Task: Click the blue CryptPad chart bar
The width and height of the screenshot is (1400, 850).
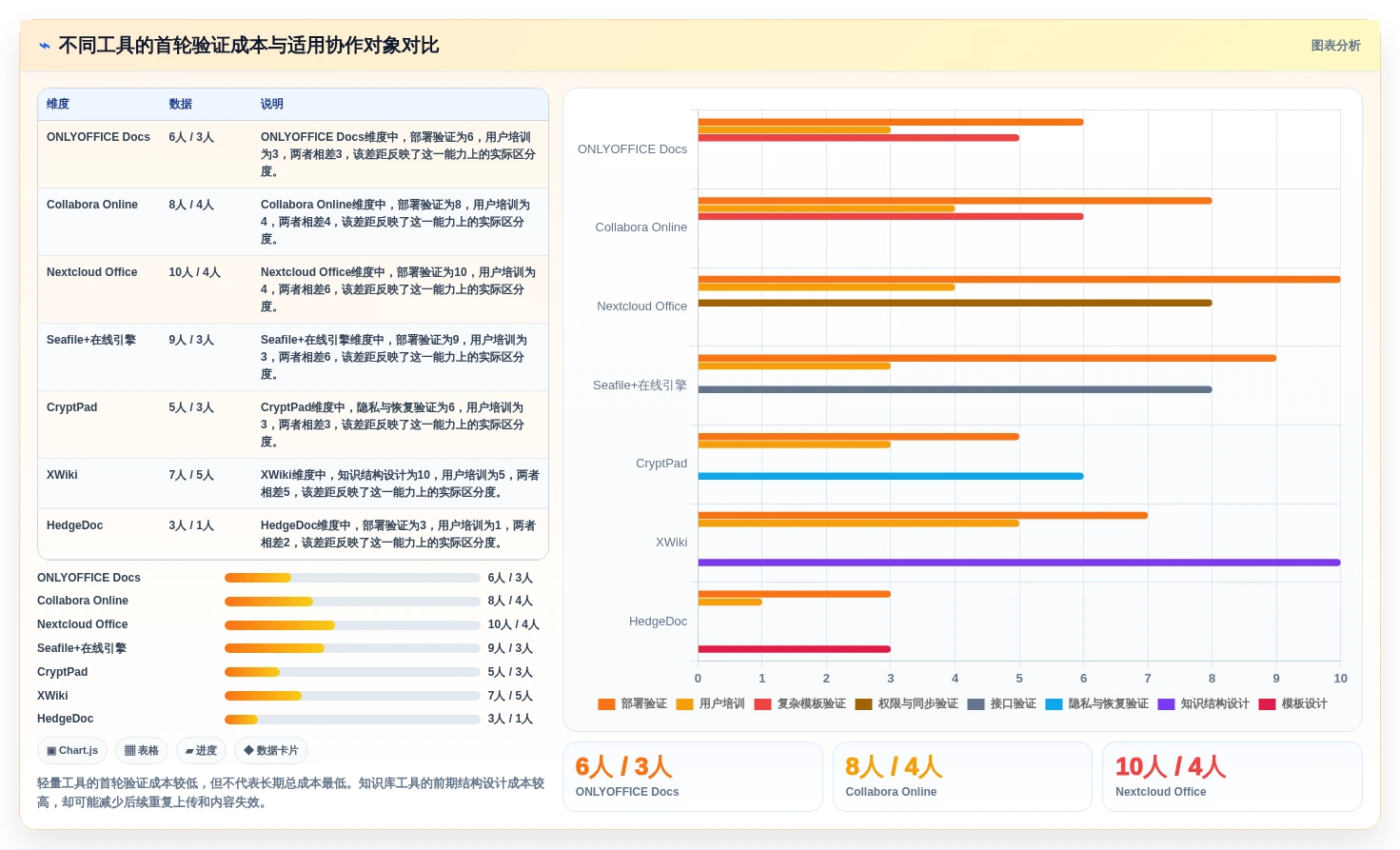Action: 891,476
